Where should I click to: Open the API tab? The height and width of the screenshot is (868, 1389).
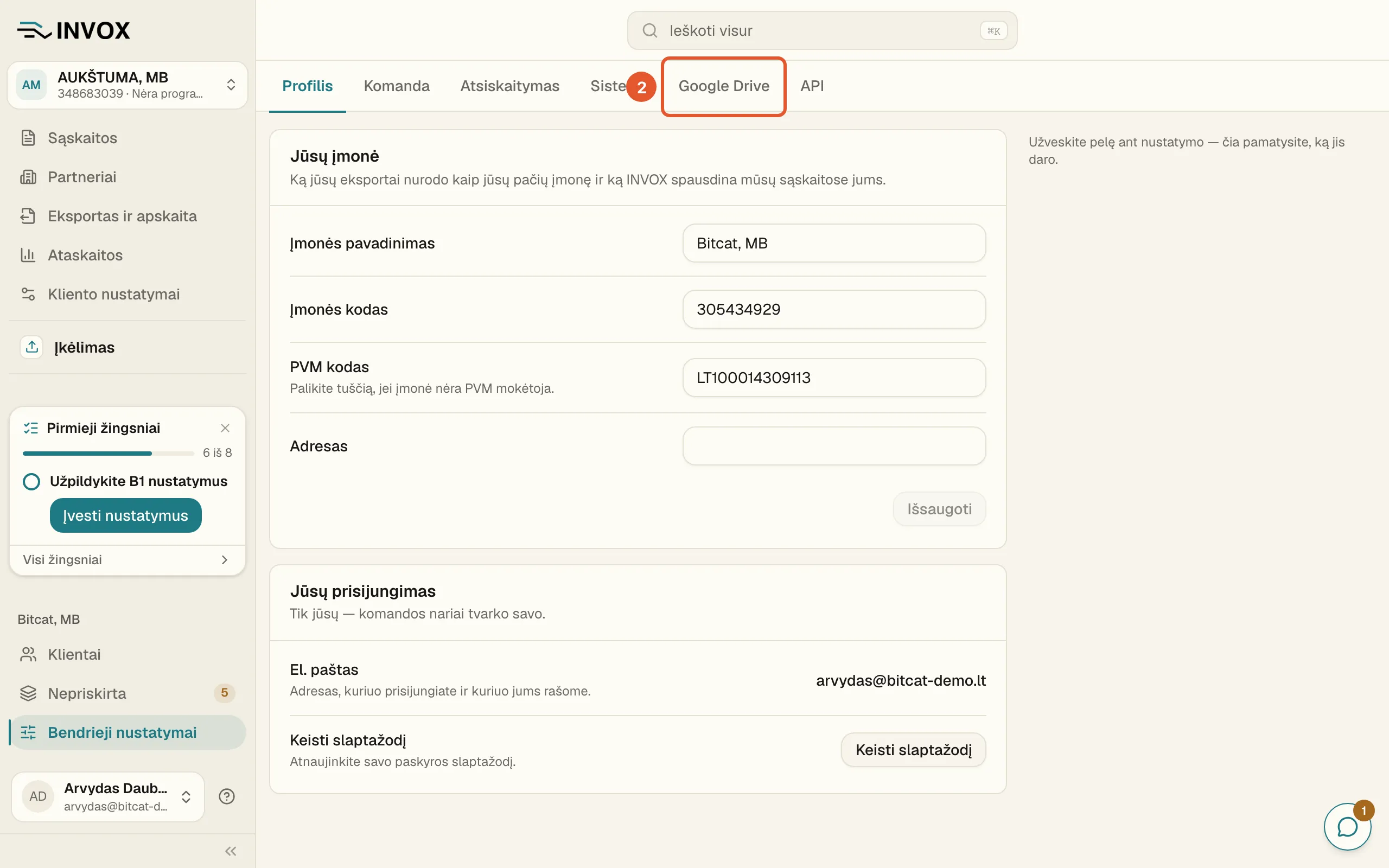coord(812,86)
